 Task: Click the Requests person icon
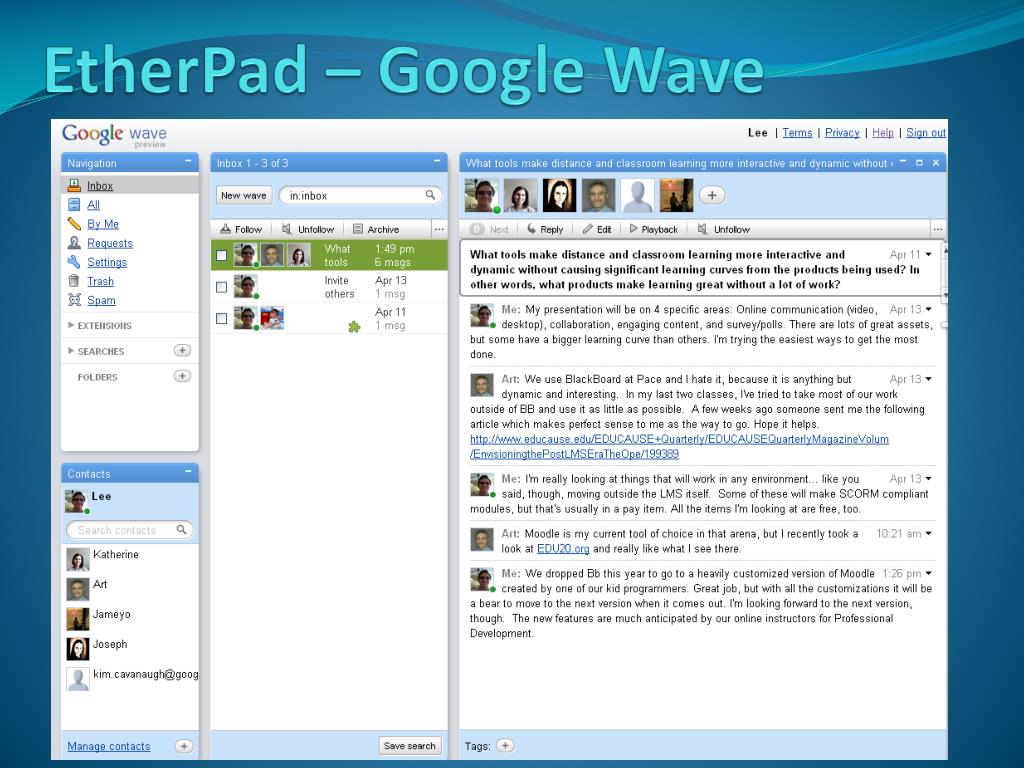point(74,243)
